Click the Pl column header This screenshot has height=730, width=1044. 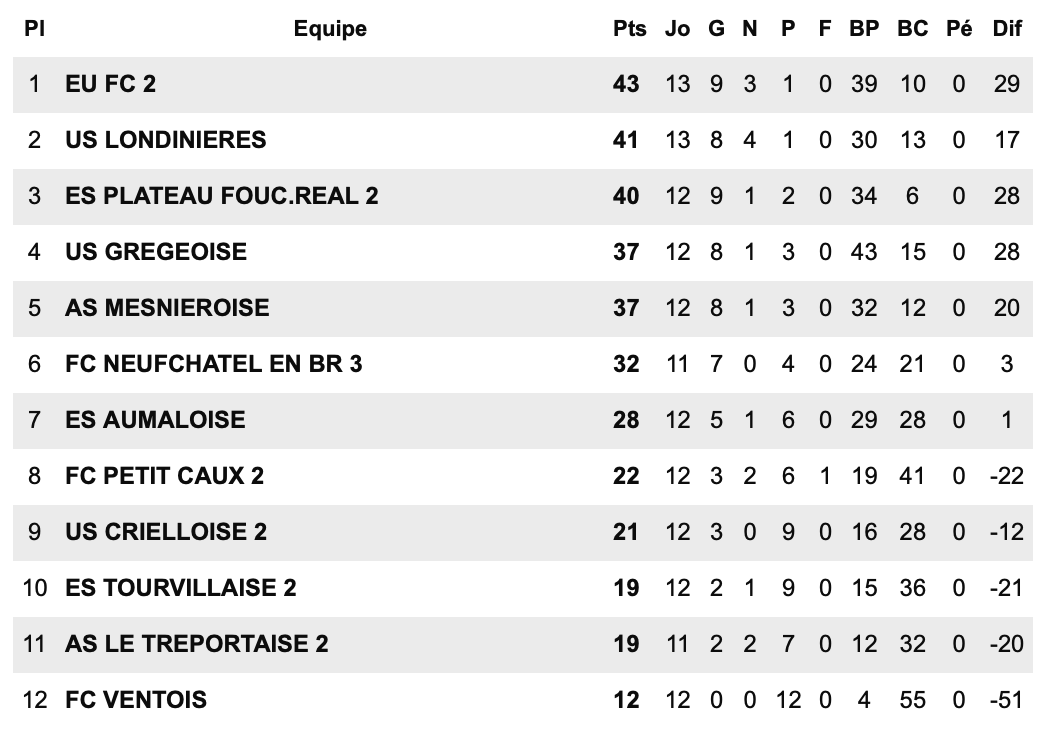point(34,29)
